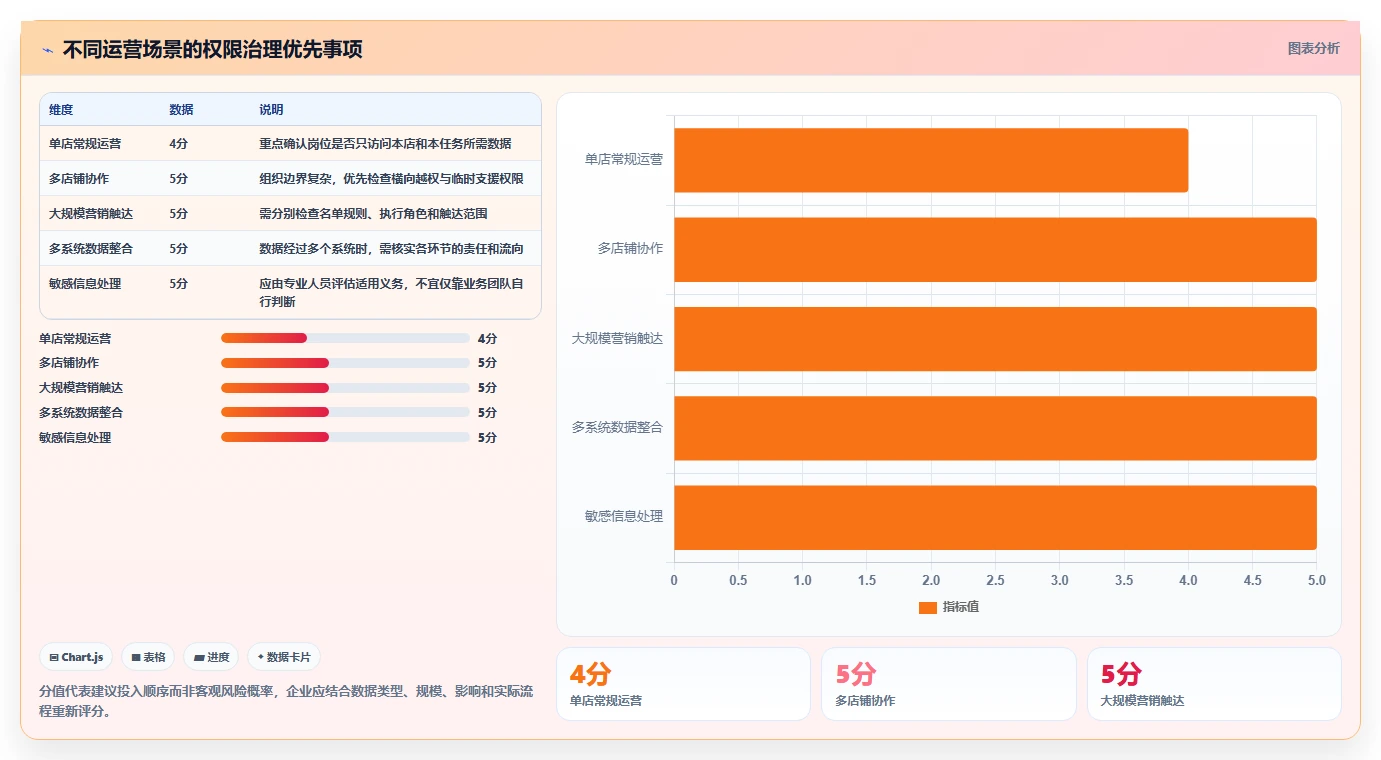Click the 单店常规运营 progress bar
The width and height of the screenshot is (1381, 760).
point(345,339)
